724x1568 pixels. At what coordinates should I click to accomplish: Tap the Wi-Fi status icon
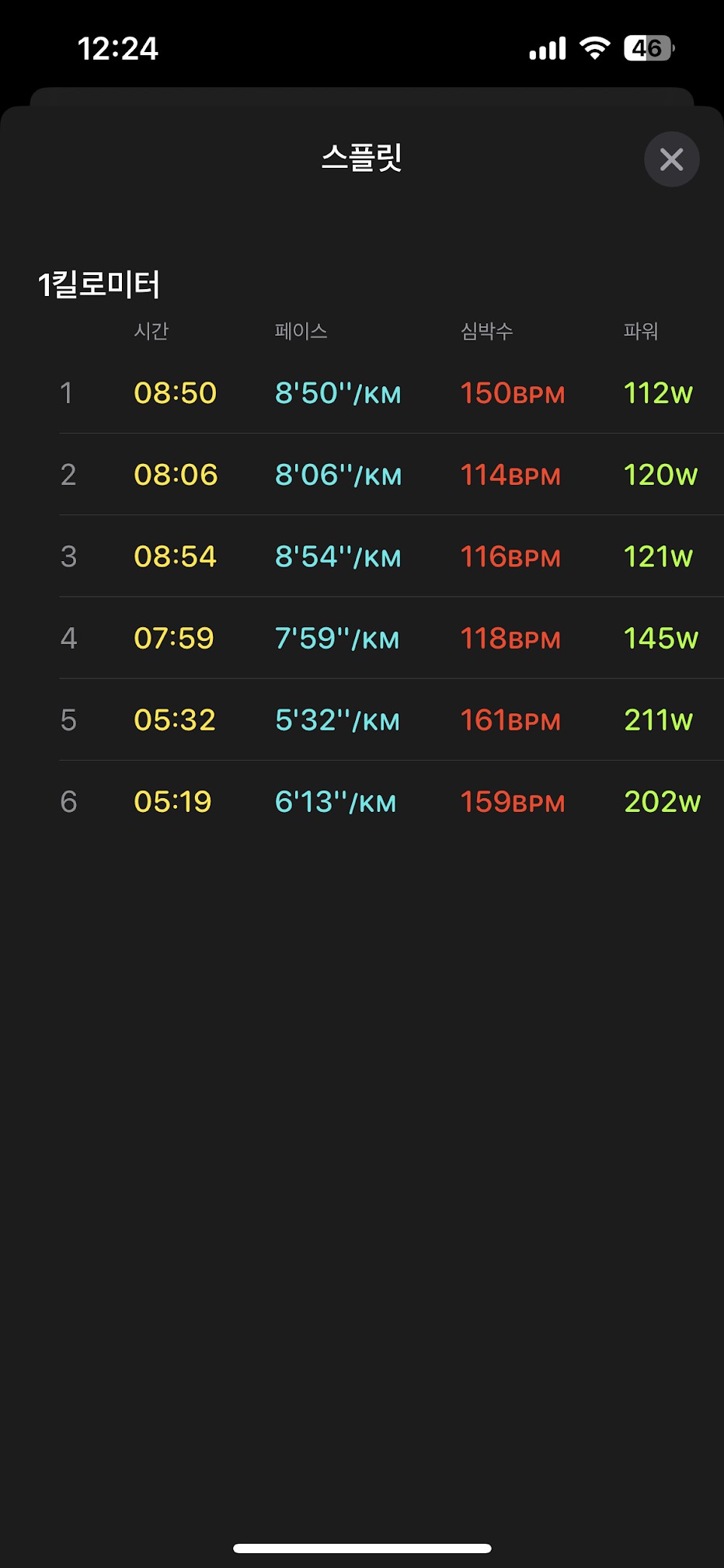tap(595, 49)
